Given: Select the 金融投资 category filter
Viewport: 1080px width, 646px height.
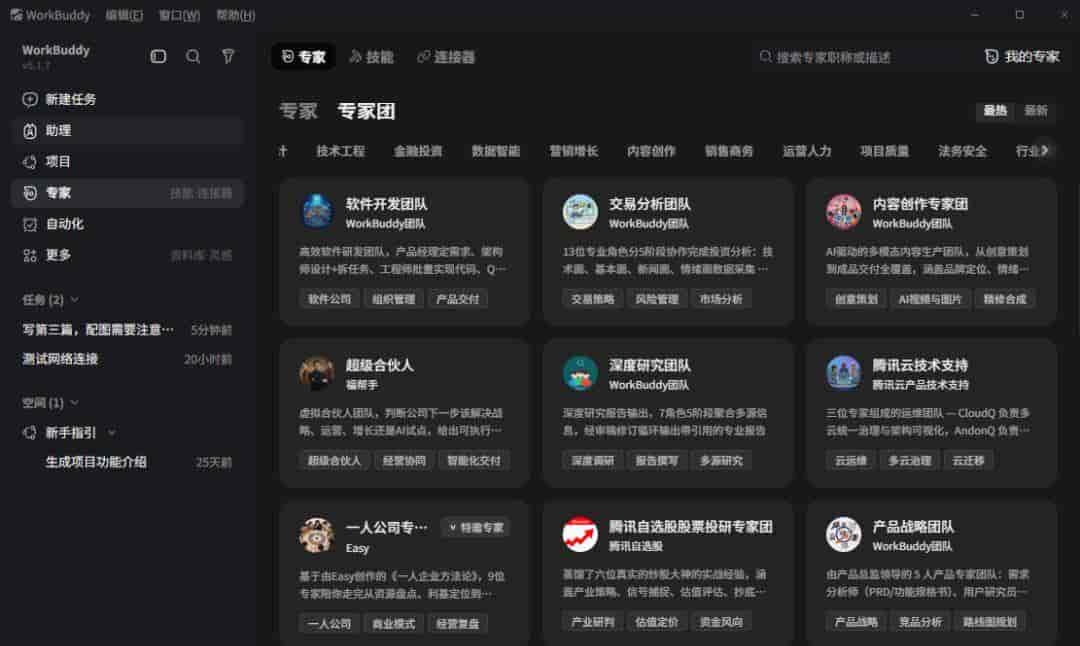Looking at the screenshot, I should (x=418, y=151).
